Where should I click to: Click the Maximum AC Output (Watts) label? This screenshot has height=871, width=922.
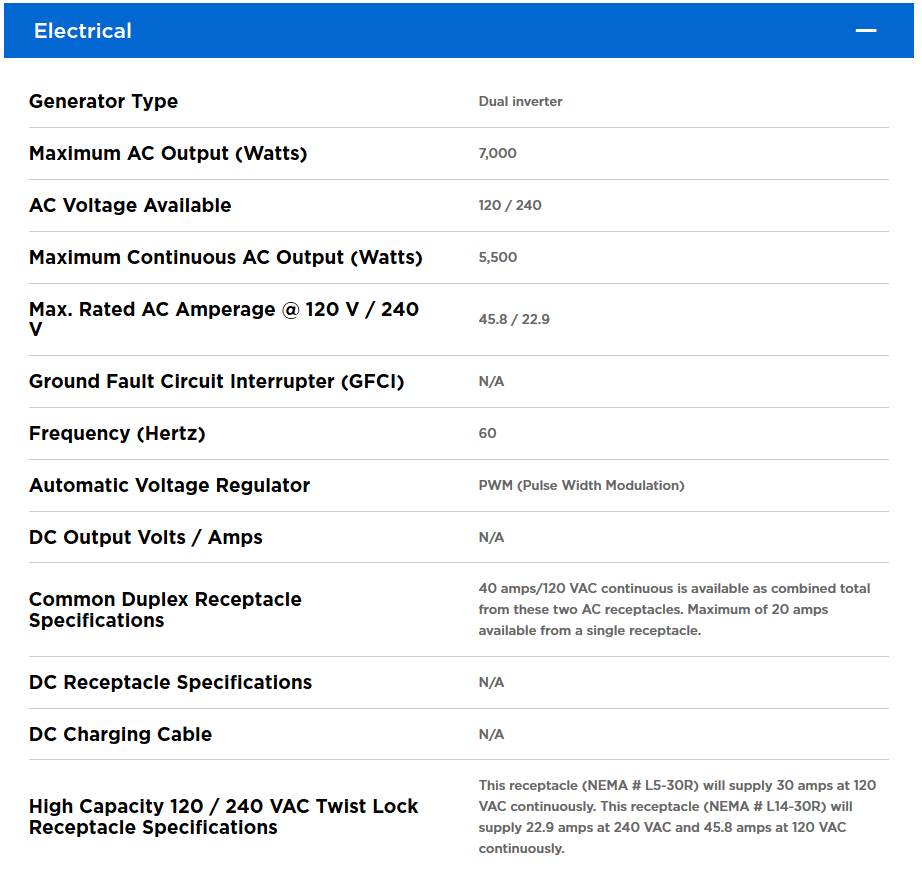pos(168,154)
